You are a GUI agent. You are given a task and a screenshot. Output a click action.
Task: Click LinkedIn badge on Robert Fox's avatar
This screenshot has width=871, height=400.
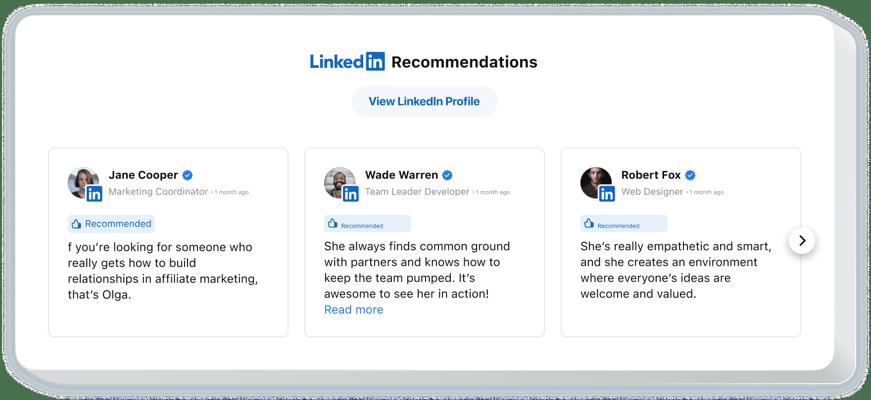tap(607, 193)
